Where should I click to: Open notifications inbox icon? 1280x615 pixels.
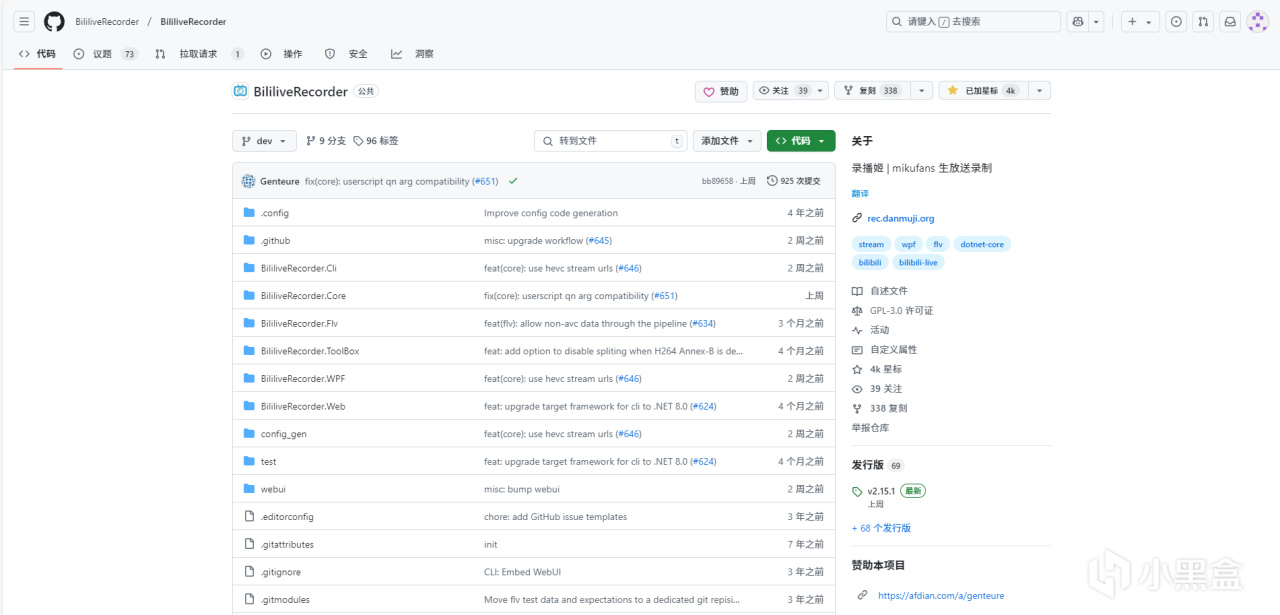click(x=1230, y=21)
